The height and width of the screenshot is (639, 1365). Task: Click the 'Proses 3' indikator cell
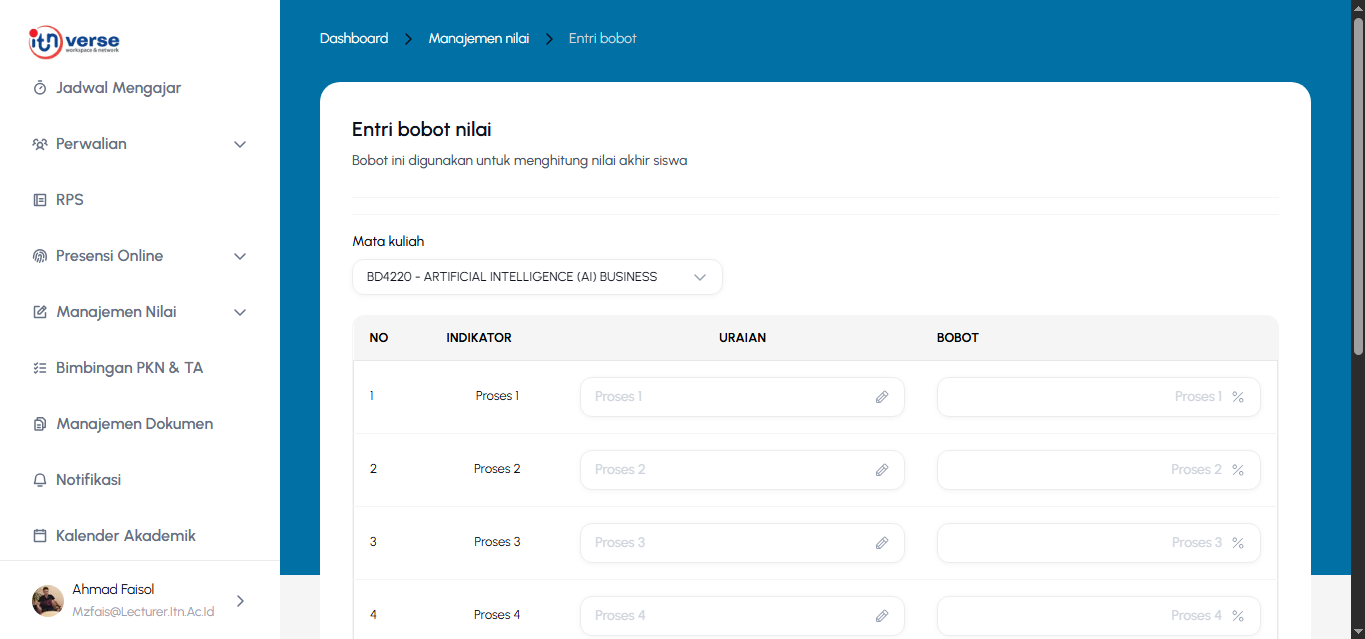(497, 542)
